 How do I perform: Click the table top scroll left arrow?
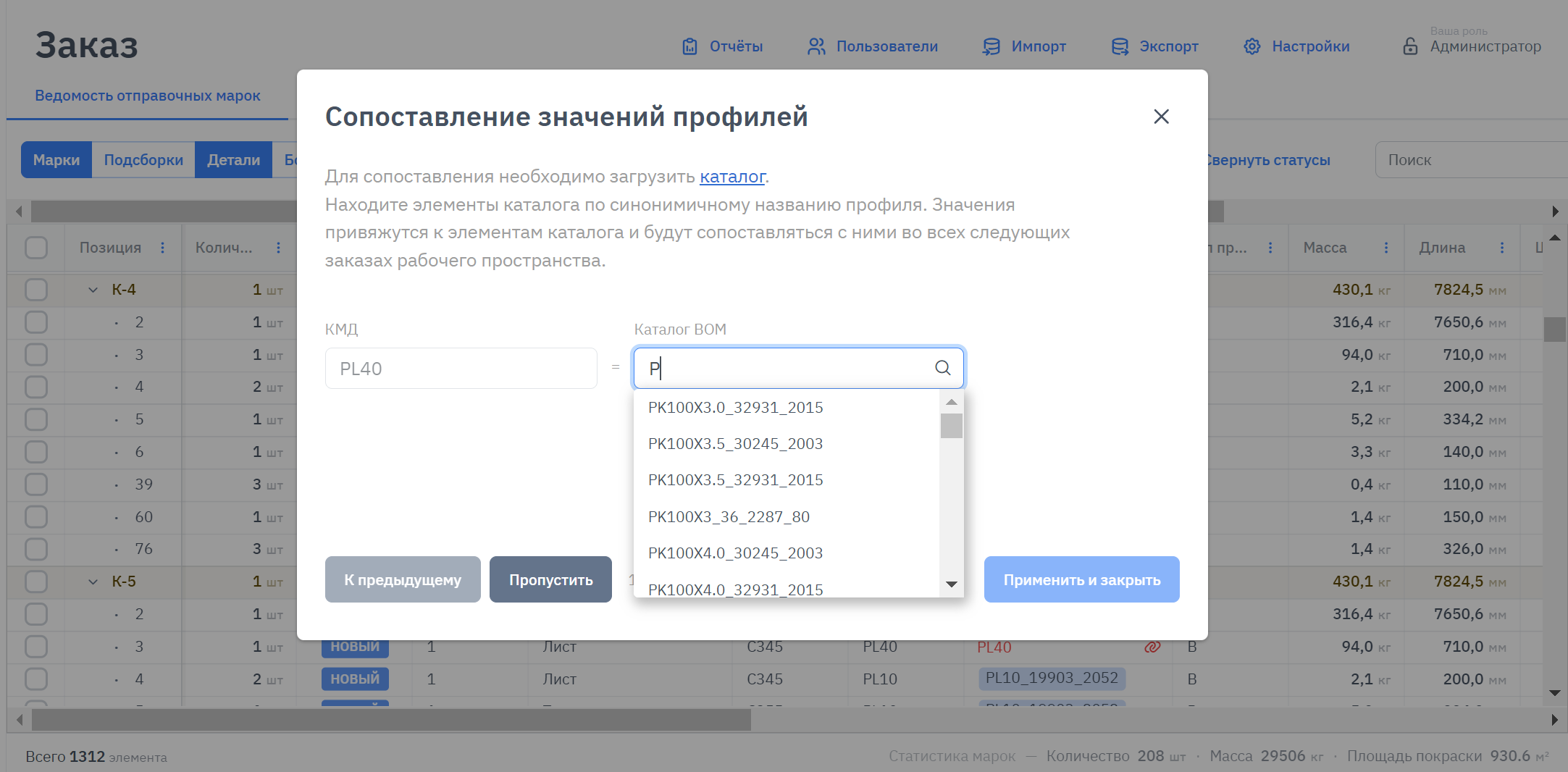tap(20, 211)
